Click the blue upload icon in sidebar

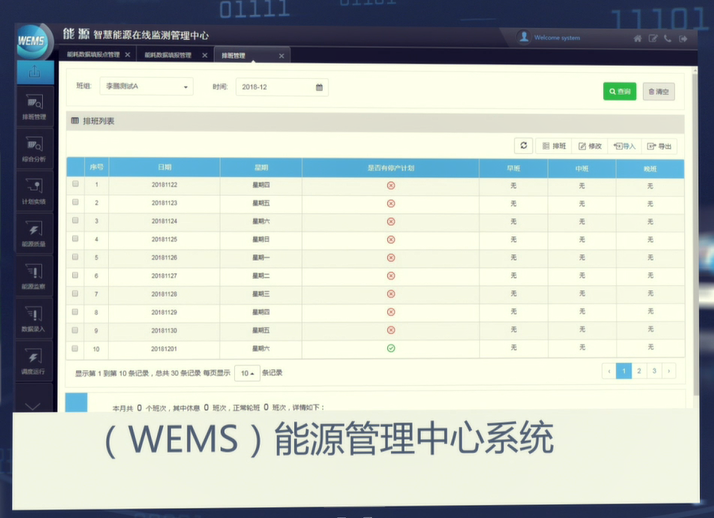pyautogui.click(x=35, y=72)
